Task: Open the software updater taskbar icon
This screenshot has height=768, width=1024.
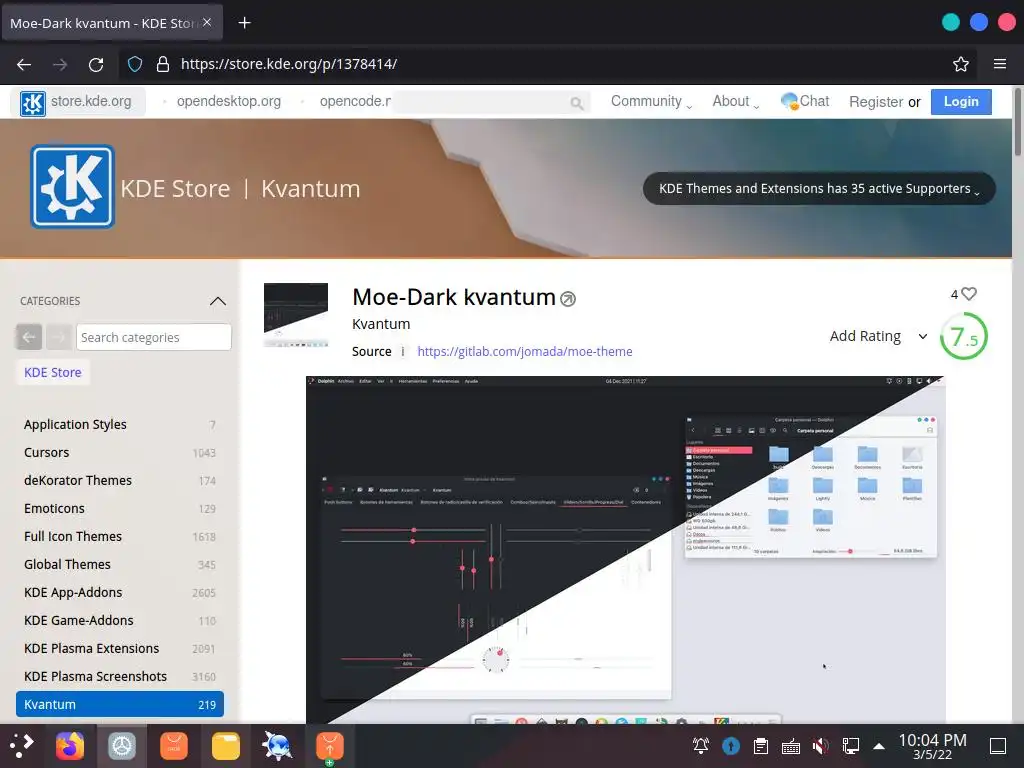Action: [x=330, y=746]
